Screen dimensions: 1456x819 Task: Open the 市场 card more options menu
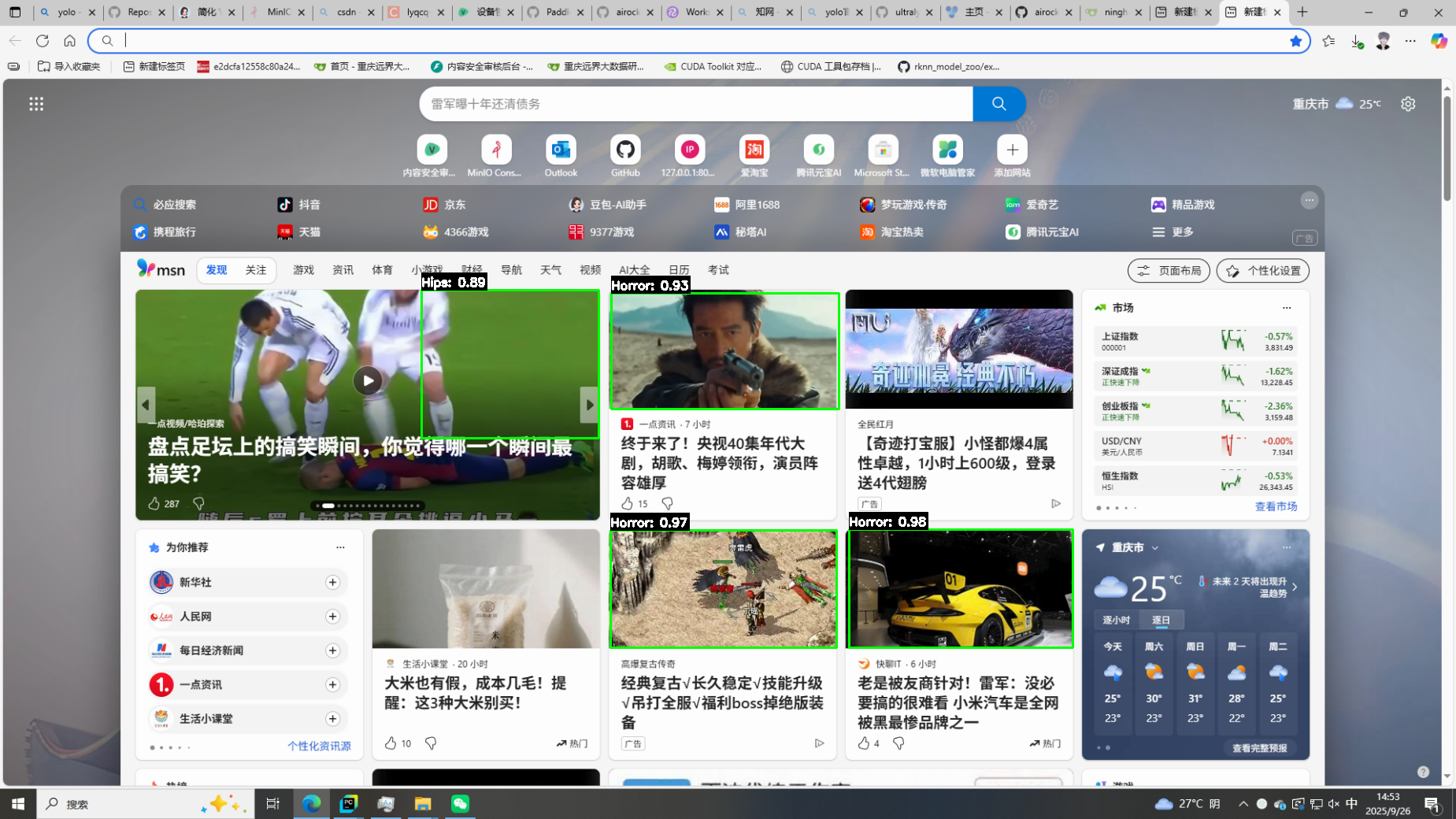click(x=1287, y=308)
